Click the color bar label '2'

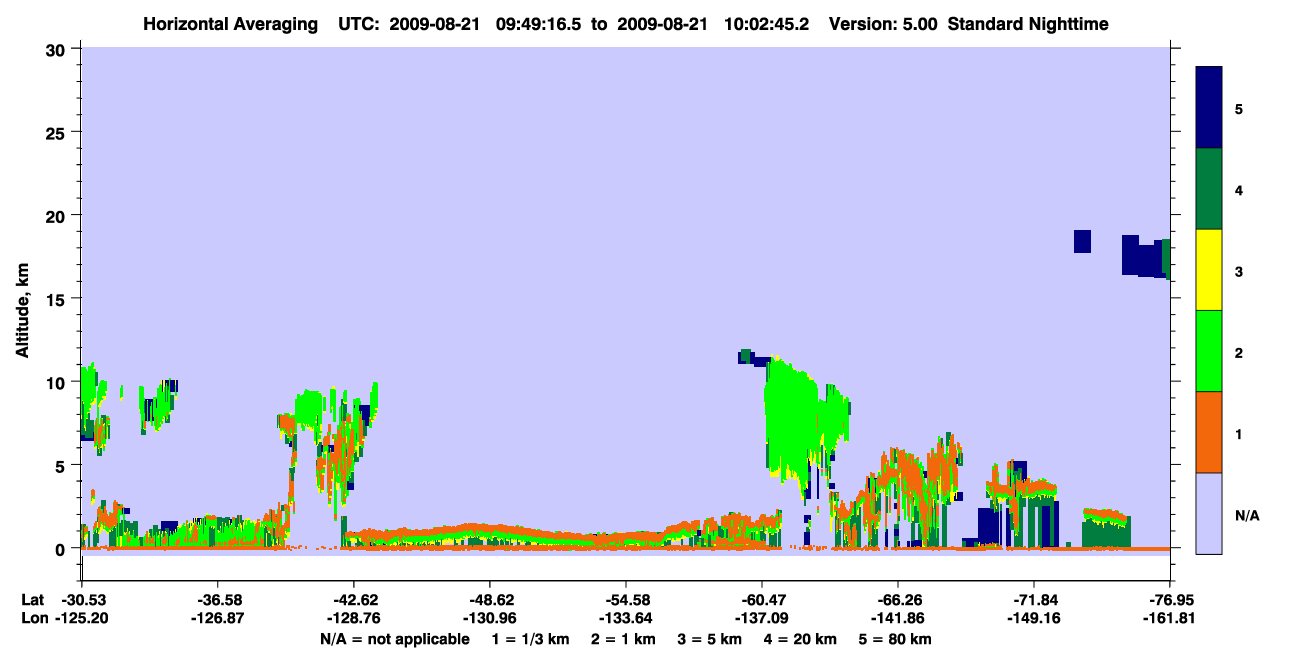coord(1239,352)
